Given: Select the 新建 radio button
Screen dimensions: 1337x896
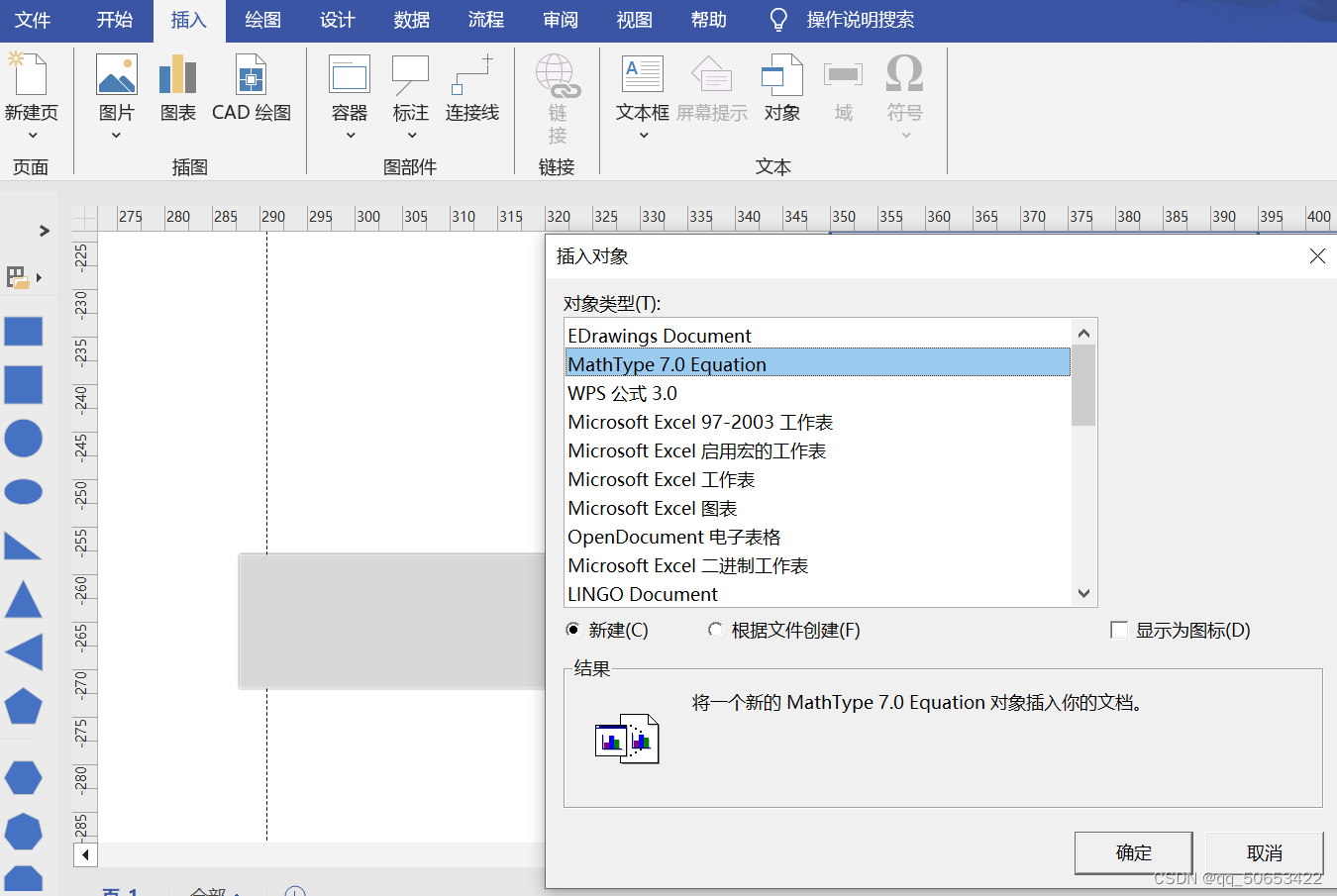Looking at the screenshot, I should tap(572, 630).
